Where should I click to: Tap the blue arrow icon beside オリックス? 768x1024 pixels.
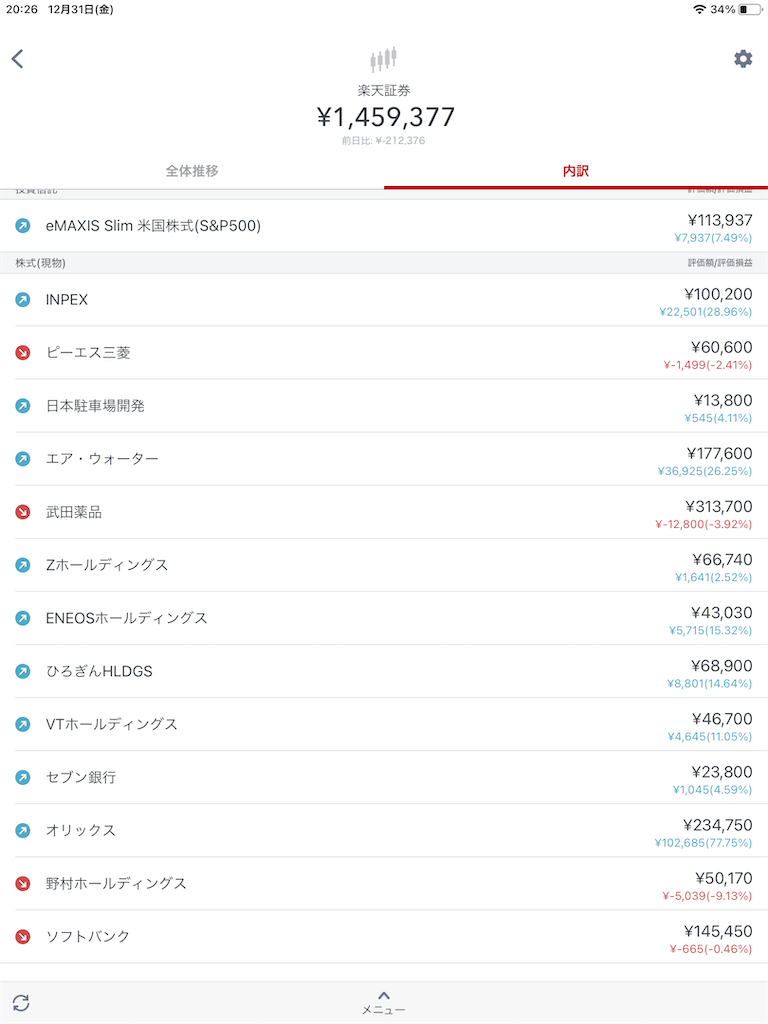click(23, 831)
